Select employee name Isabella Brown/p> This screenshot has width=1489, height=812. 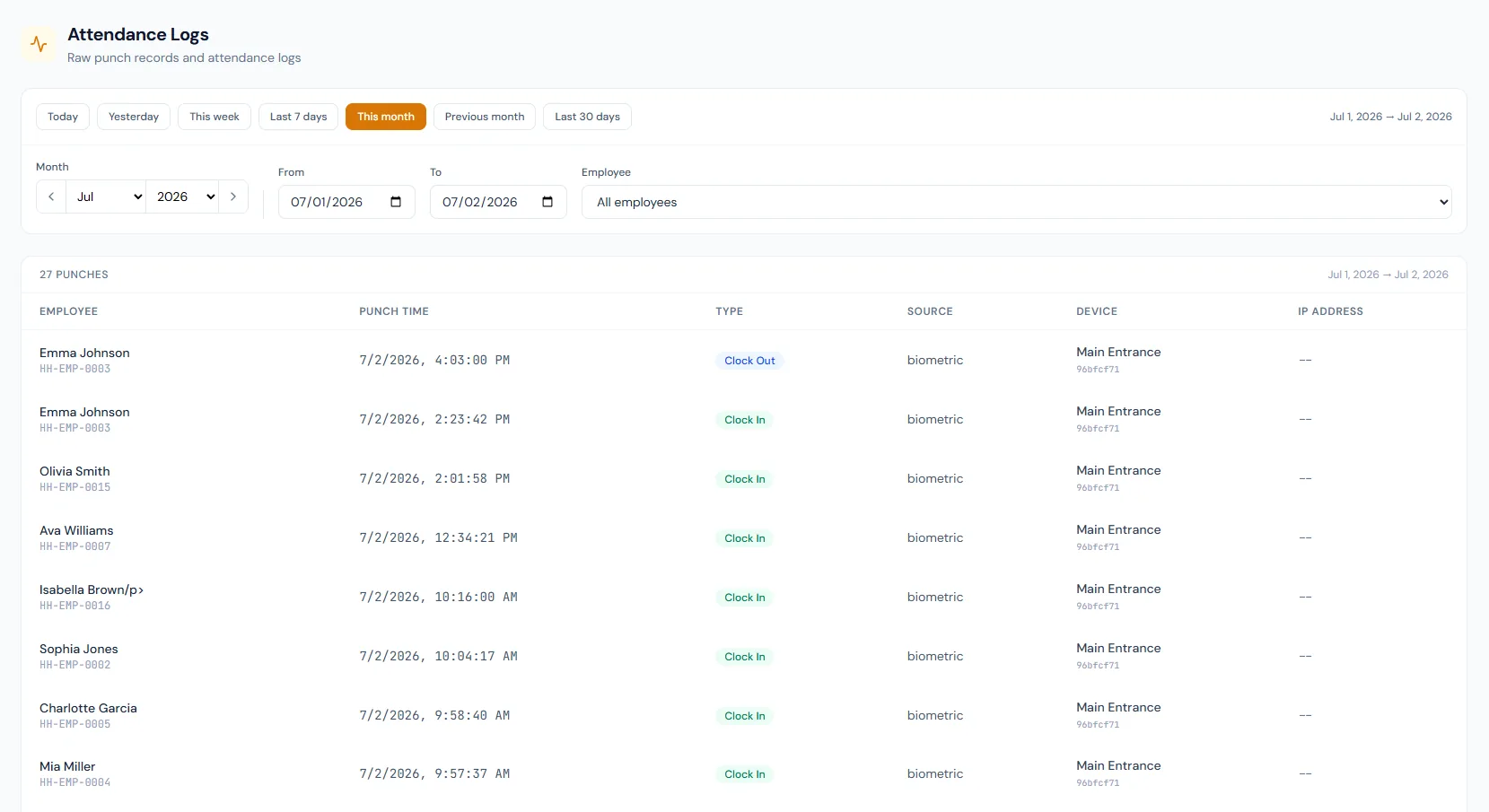(92, 589)
